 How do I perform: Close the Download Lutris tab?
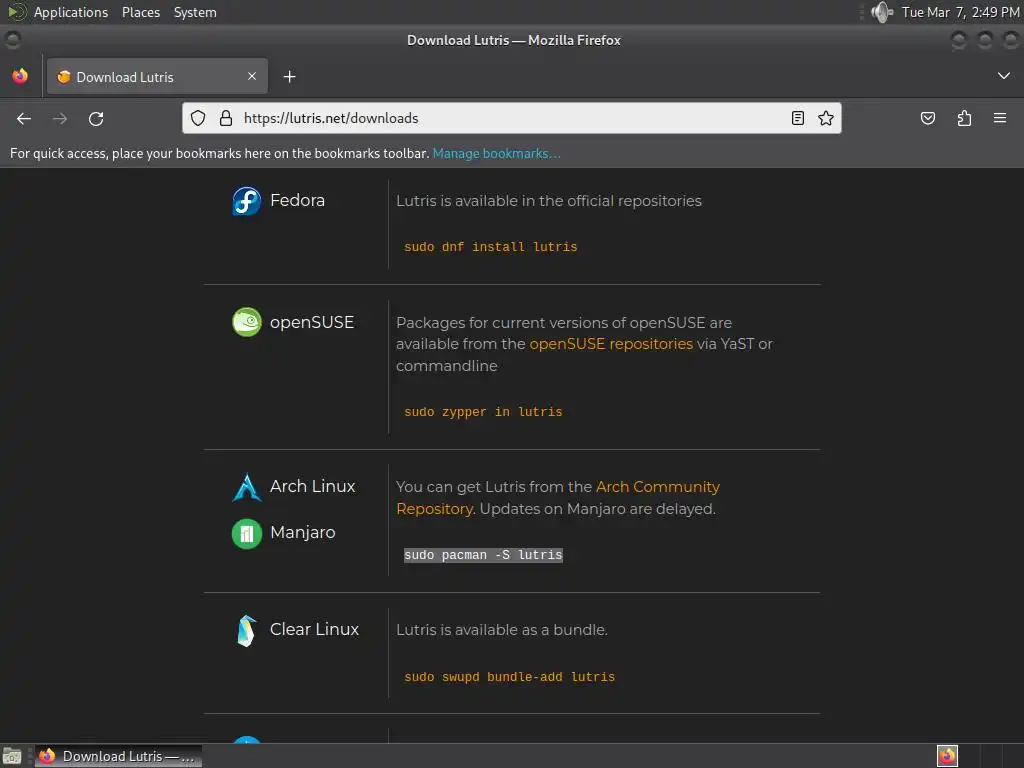pos(252,76)
